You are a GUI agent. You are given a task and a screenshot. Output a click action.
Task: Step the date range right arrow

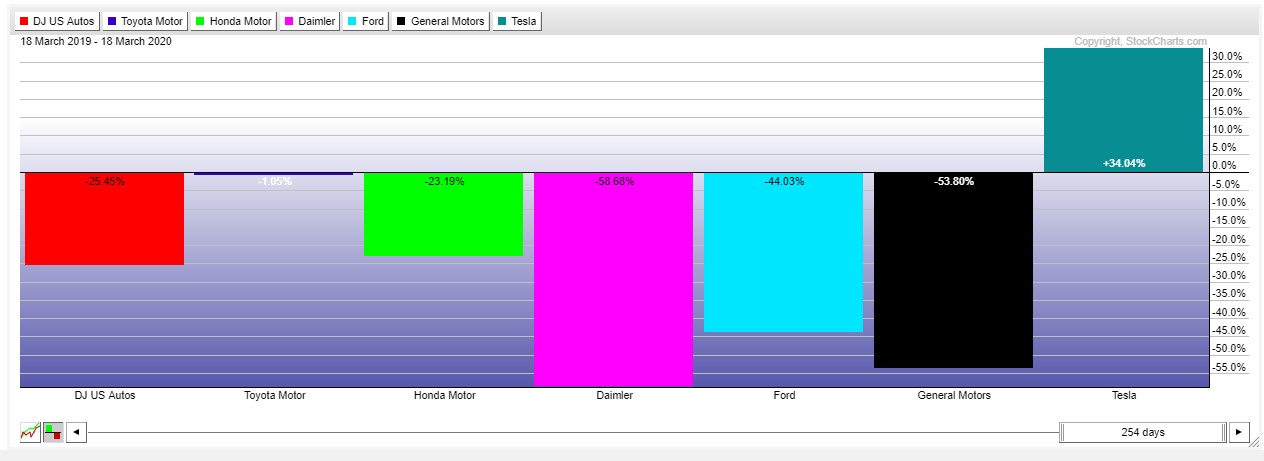(x=1239, y=432)
